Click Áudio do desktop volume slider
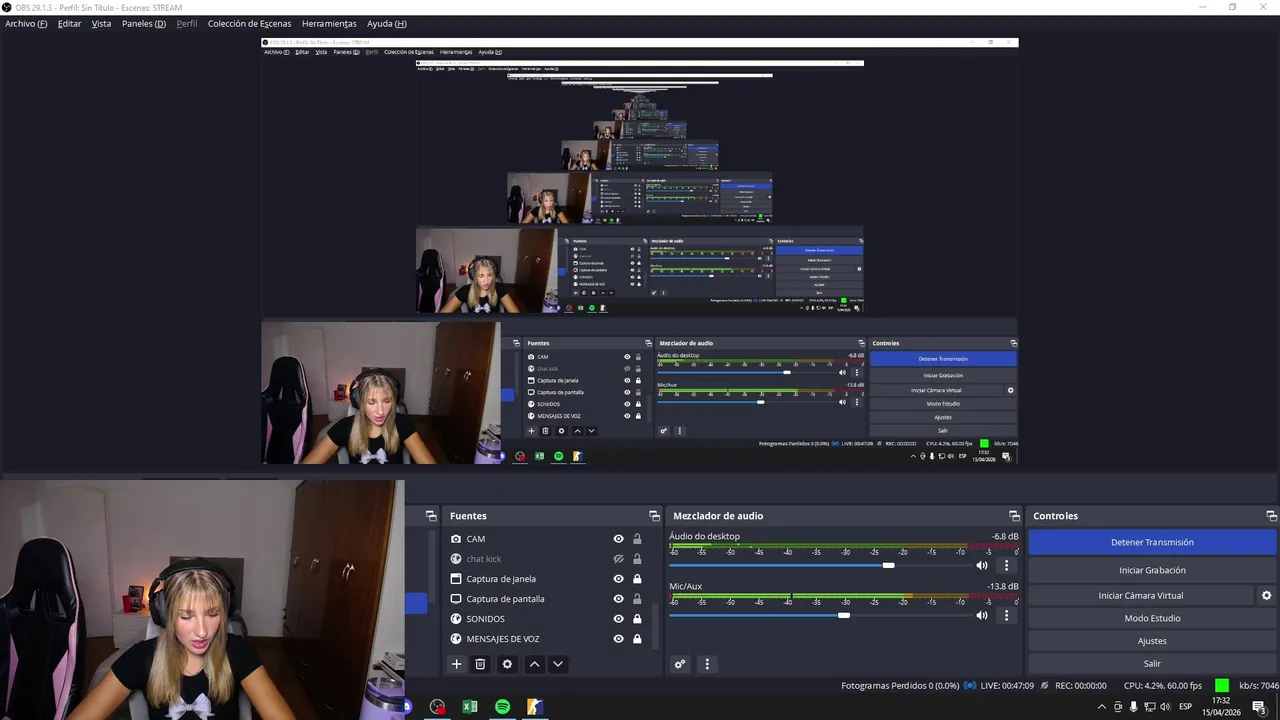The width and height of the screenshot is (1280, 720). pos(820,565)
